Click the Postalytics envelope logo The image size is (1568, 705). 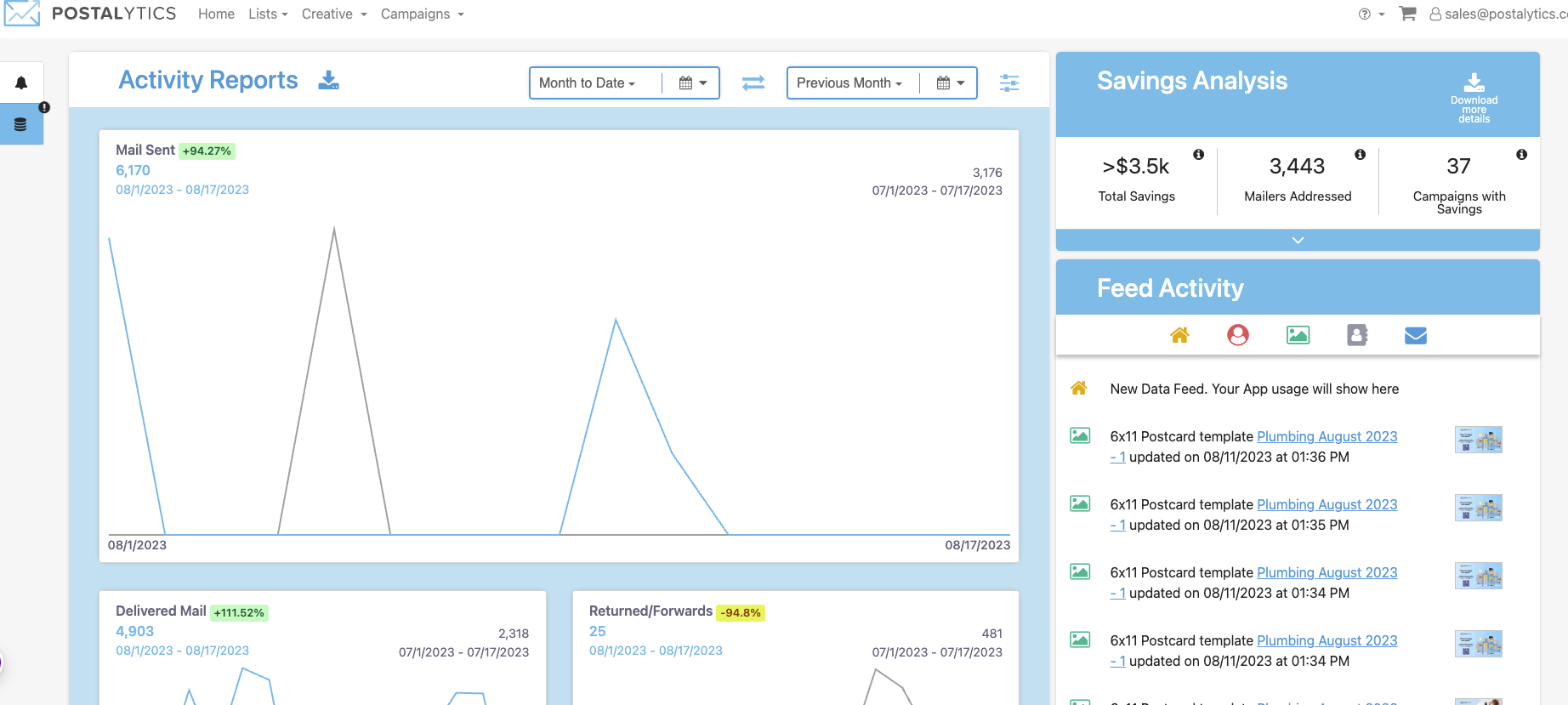[22, 14]
